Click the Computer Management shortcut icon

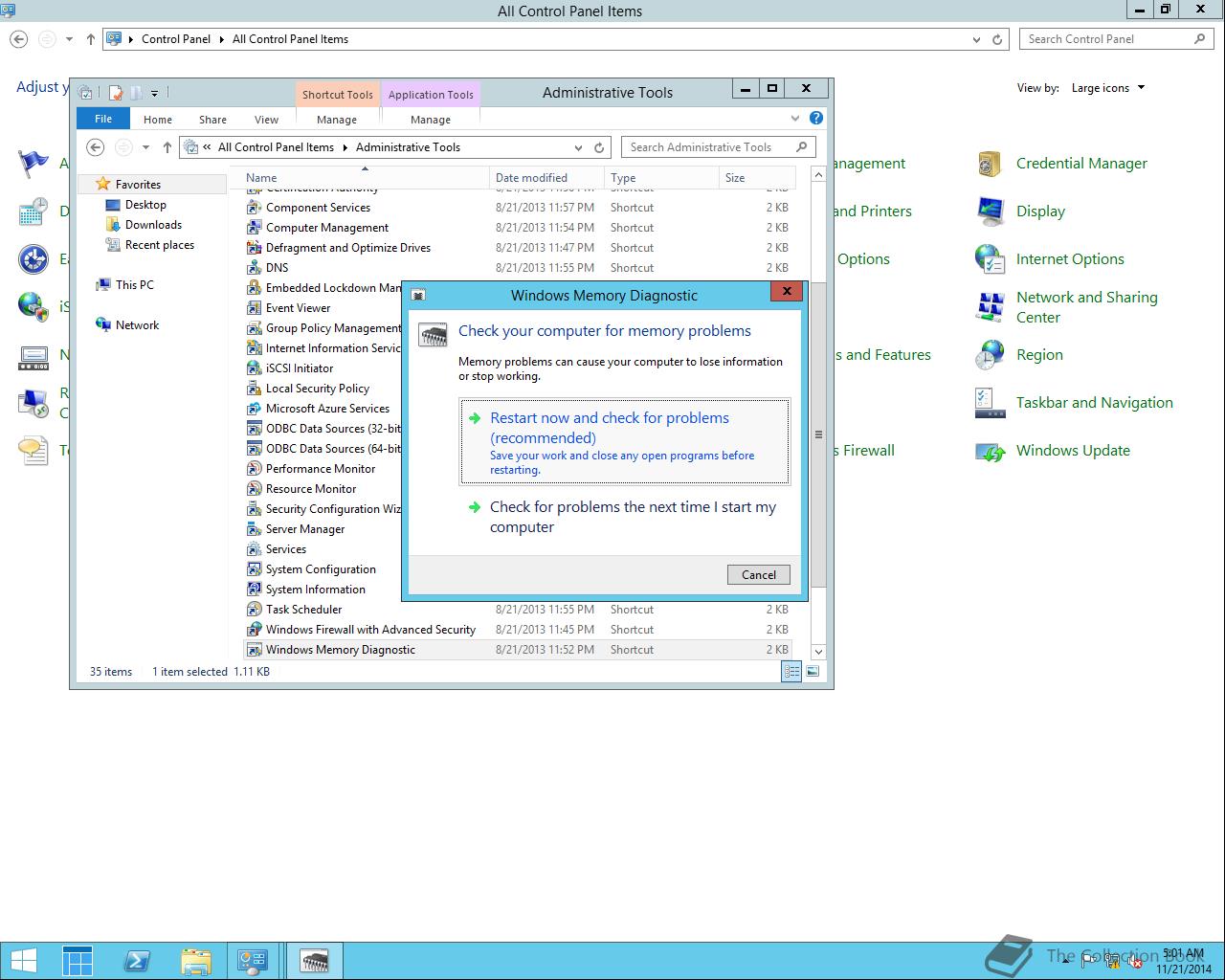coord(254,228)
